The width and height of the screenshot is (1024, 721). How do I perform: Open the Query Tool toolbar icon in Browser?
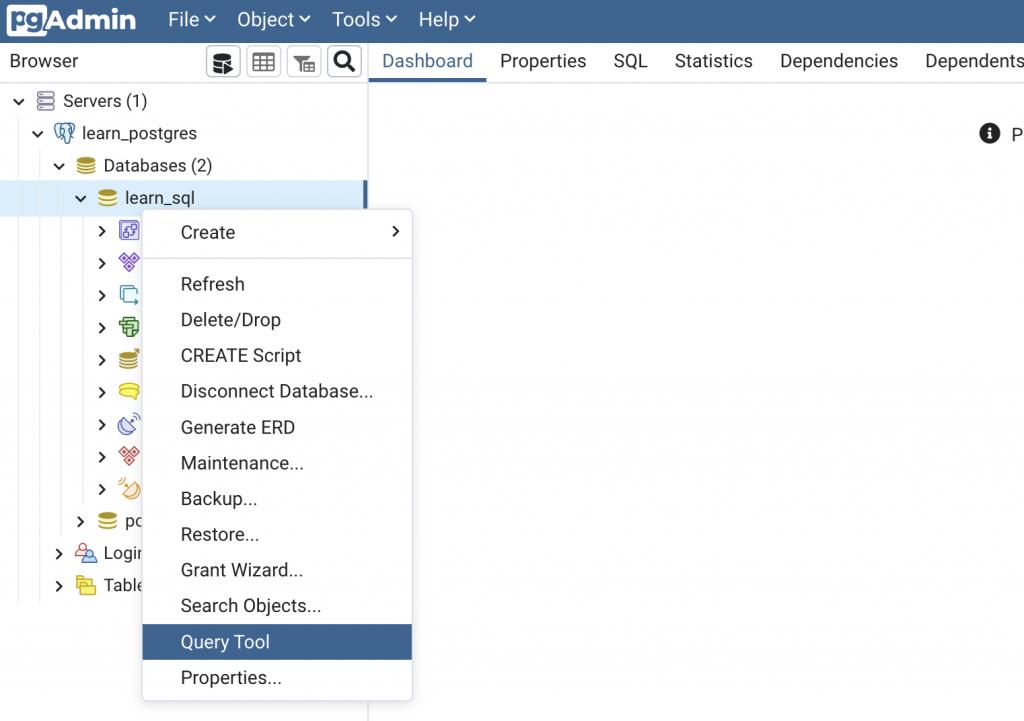point(223,62)
